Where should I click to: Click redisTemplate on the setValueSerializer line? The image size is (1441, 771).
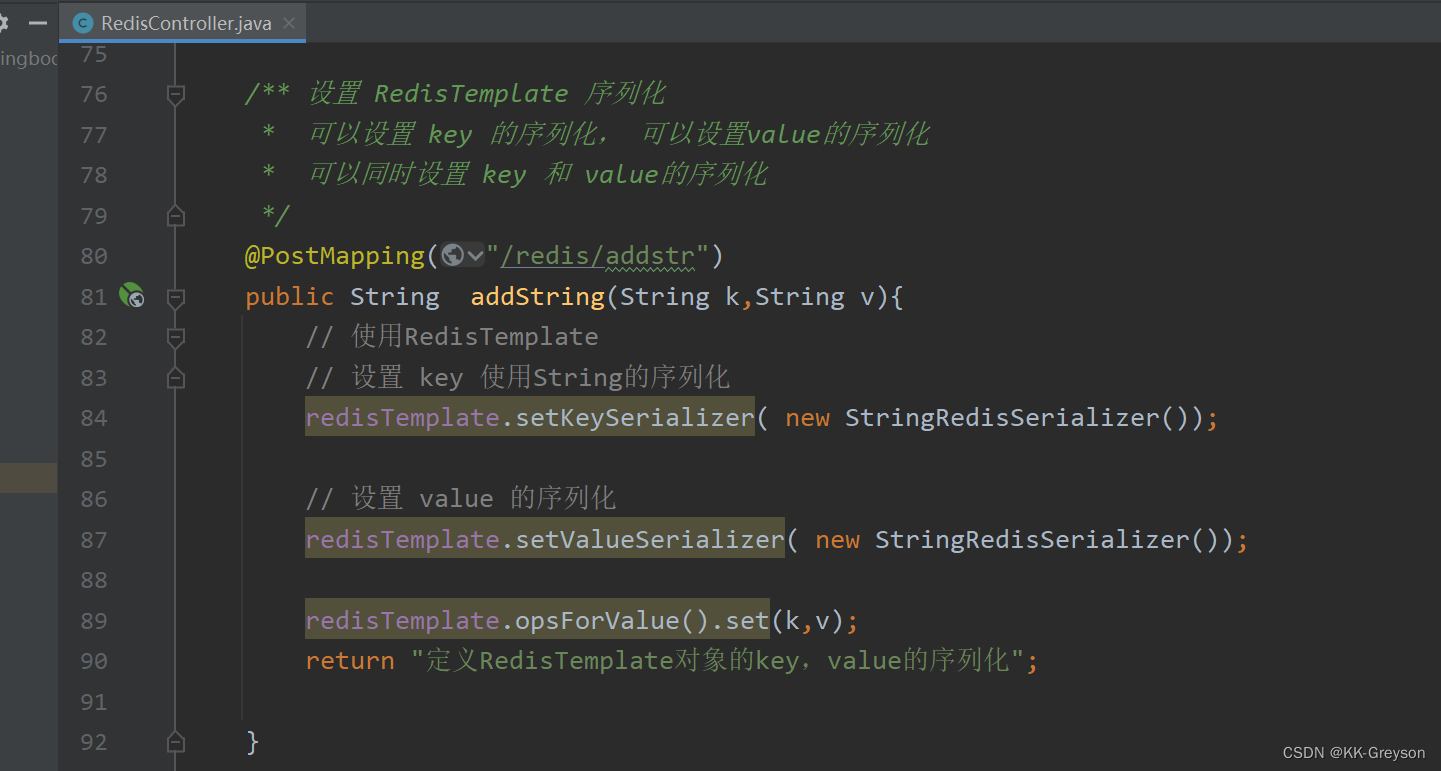tap(402, 540)
